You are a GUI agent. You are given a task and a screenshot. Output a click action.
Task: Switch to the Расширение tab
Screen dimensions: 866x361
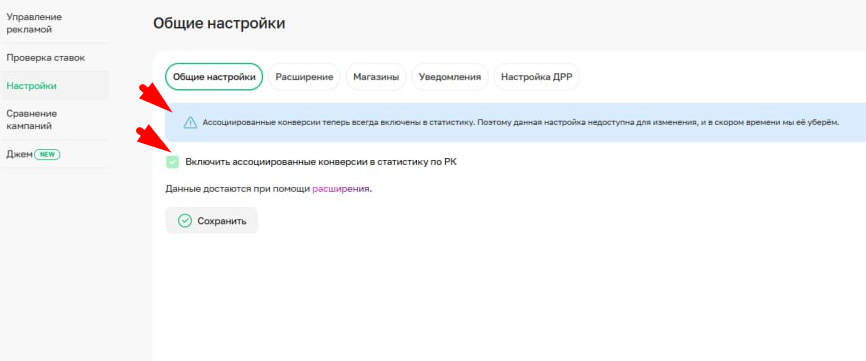pos(304,77)
